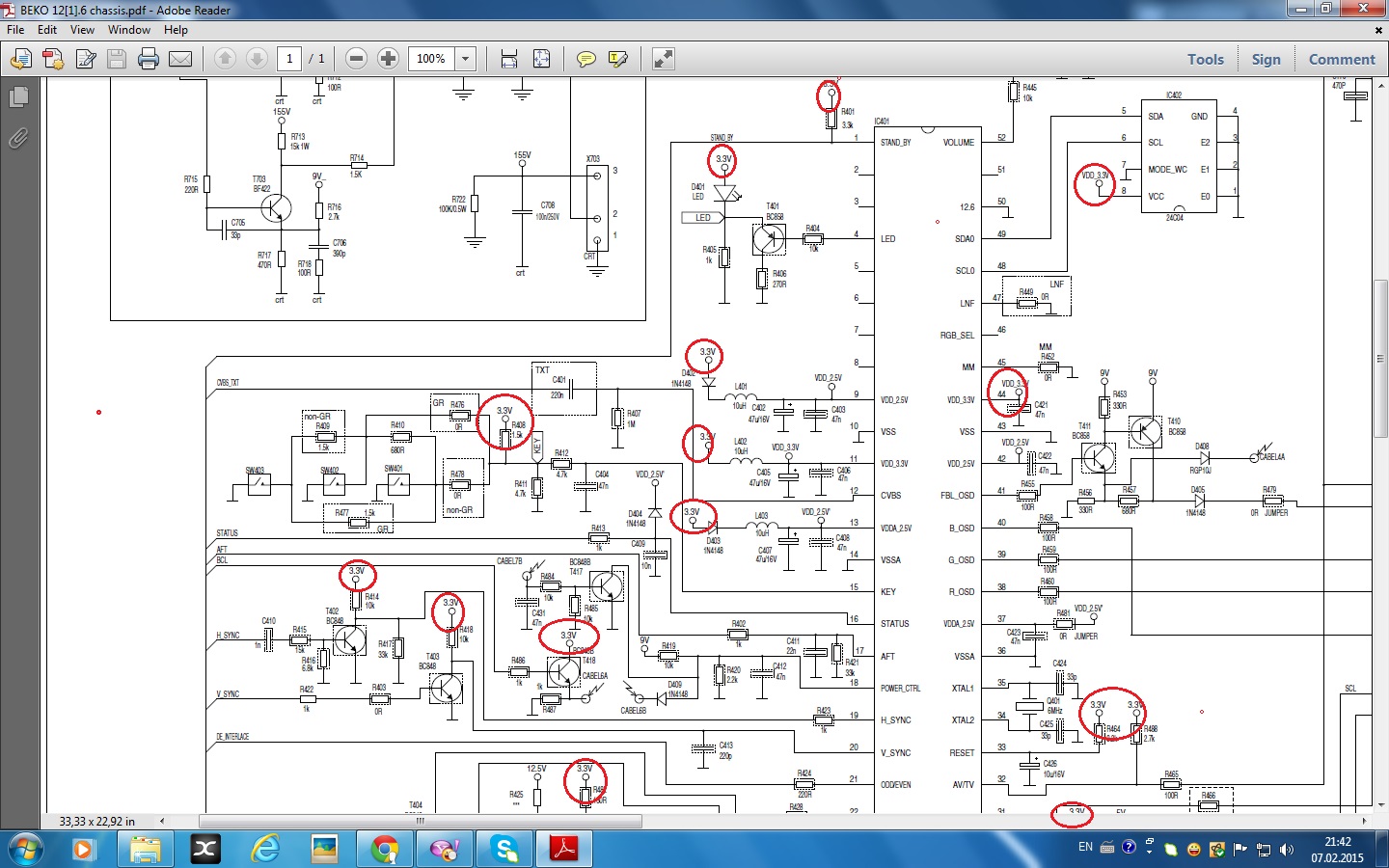This screenshot has width=1389, height=868.
Task: Toggle fit one full page view
Action: (542, 59)
